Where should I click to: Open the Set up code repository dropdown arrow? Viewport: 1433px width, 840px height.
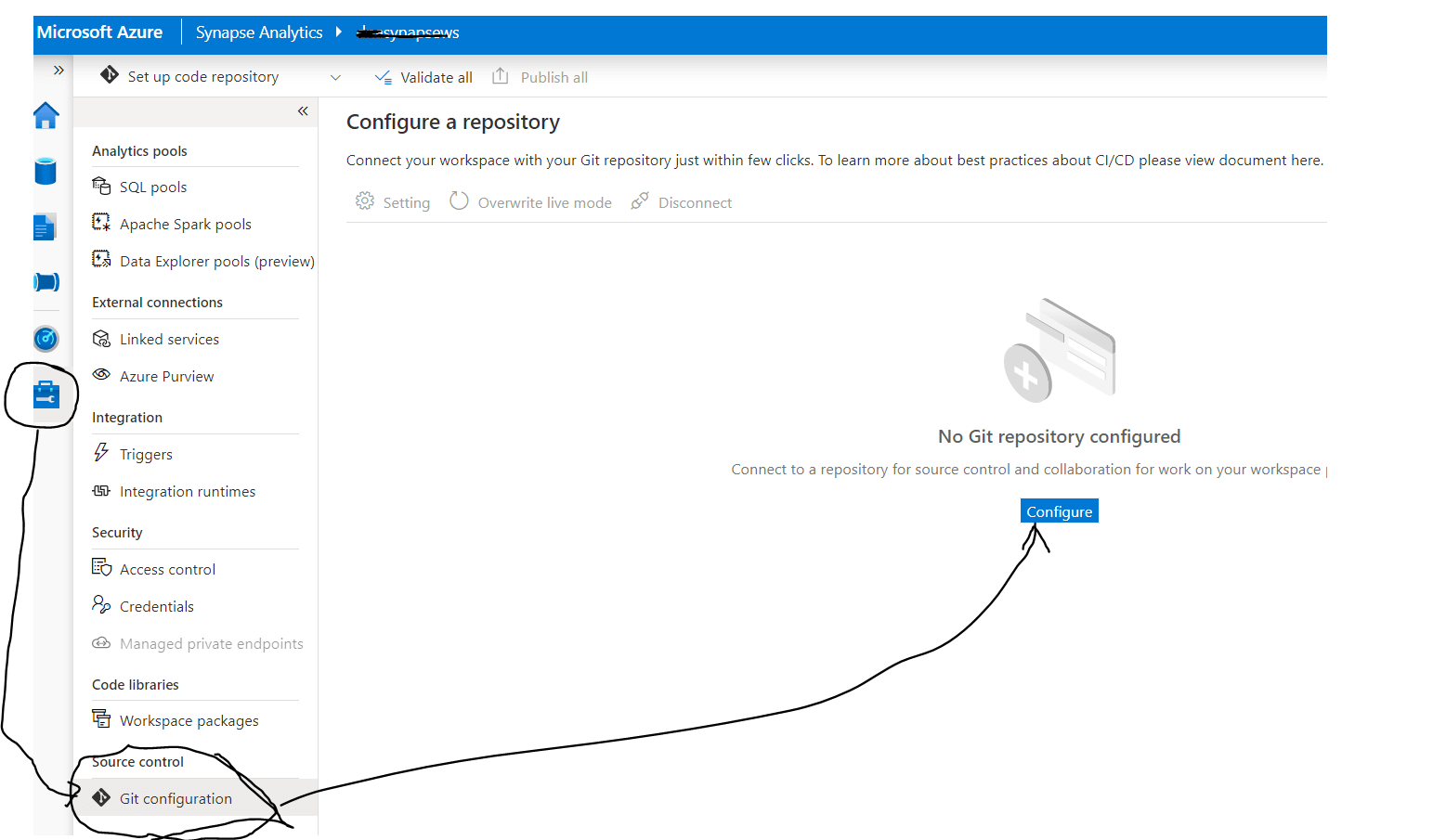[x=336, y=77]
